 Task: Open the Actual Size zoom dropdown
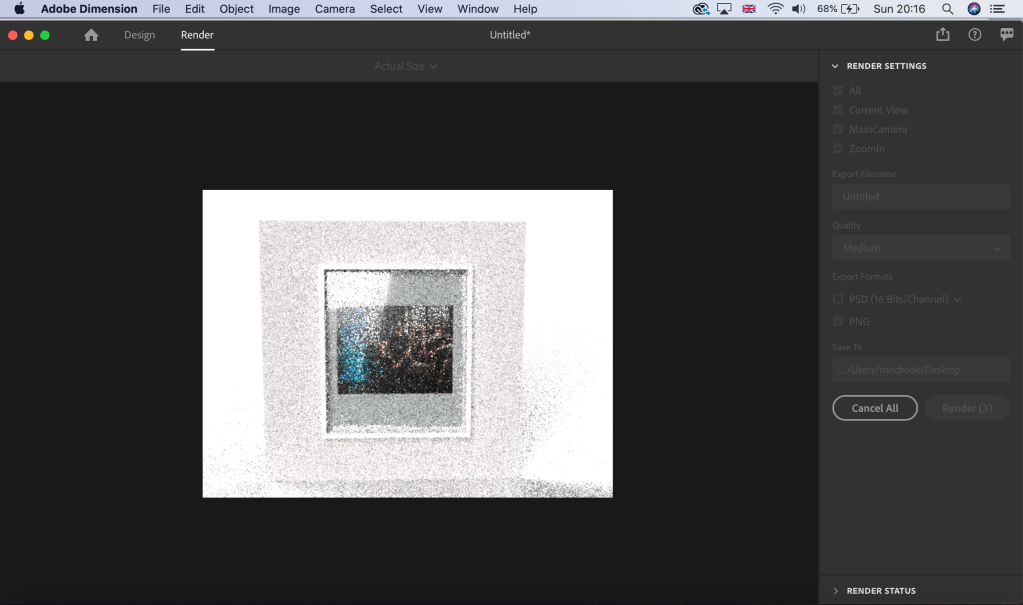pyautogui.click(x=405, y=66)
